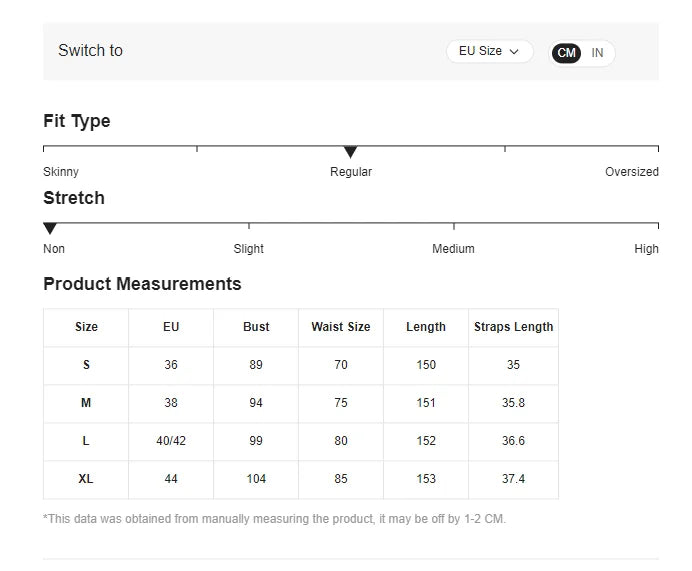Select the S size row
This screenshot has width=692, height=571.
86,365
